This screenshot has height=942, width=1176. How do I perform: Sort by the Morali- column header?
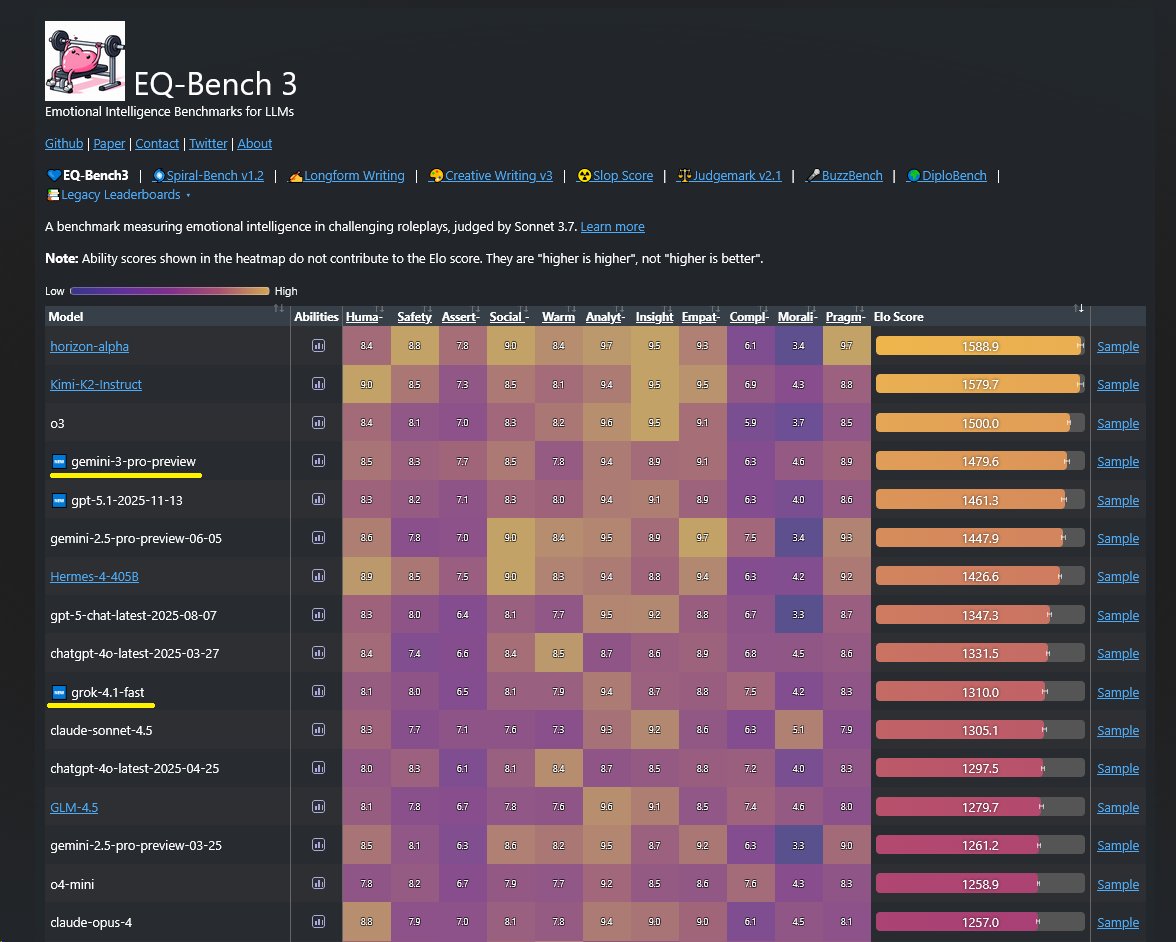point(797,316)
